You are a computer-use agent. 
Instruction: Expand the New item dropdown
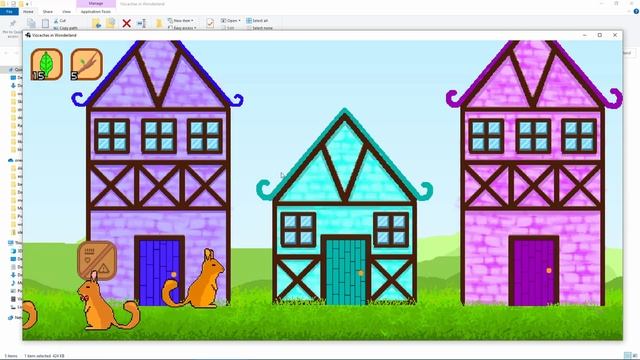[x=181, y=20]
